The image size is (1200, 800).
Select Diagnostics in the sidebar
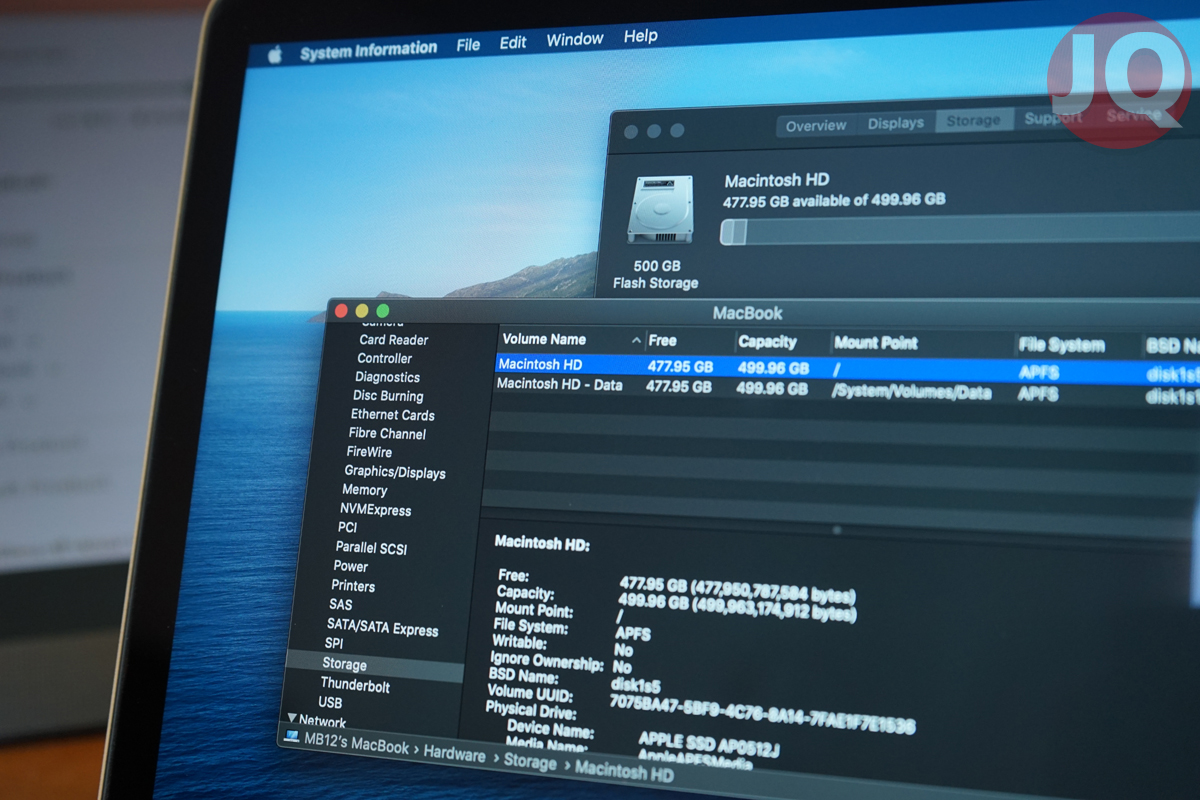[x=388, y=377]
